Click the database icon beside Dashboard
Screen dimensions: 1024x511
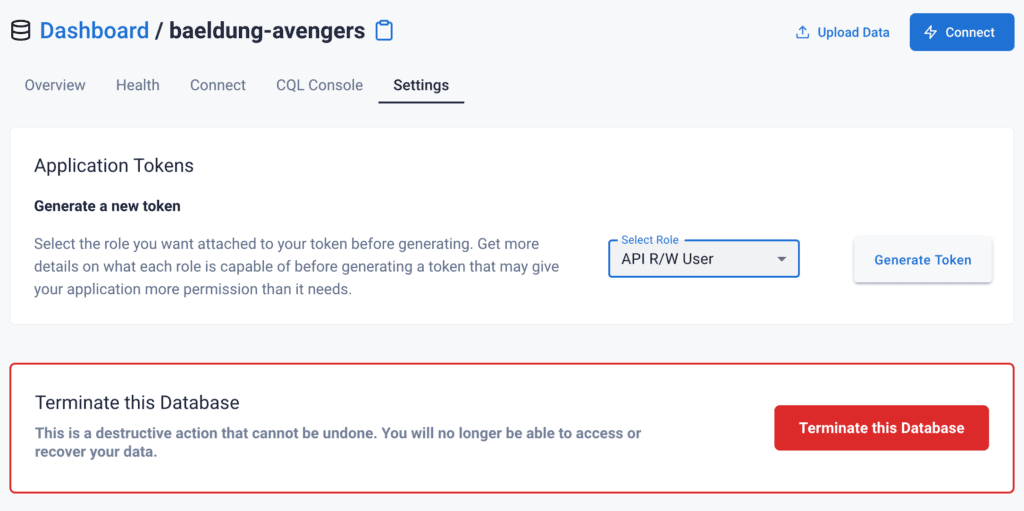point(20,31)
